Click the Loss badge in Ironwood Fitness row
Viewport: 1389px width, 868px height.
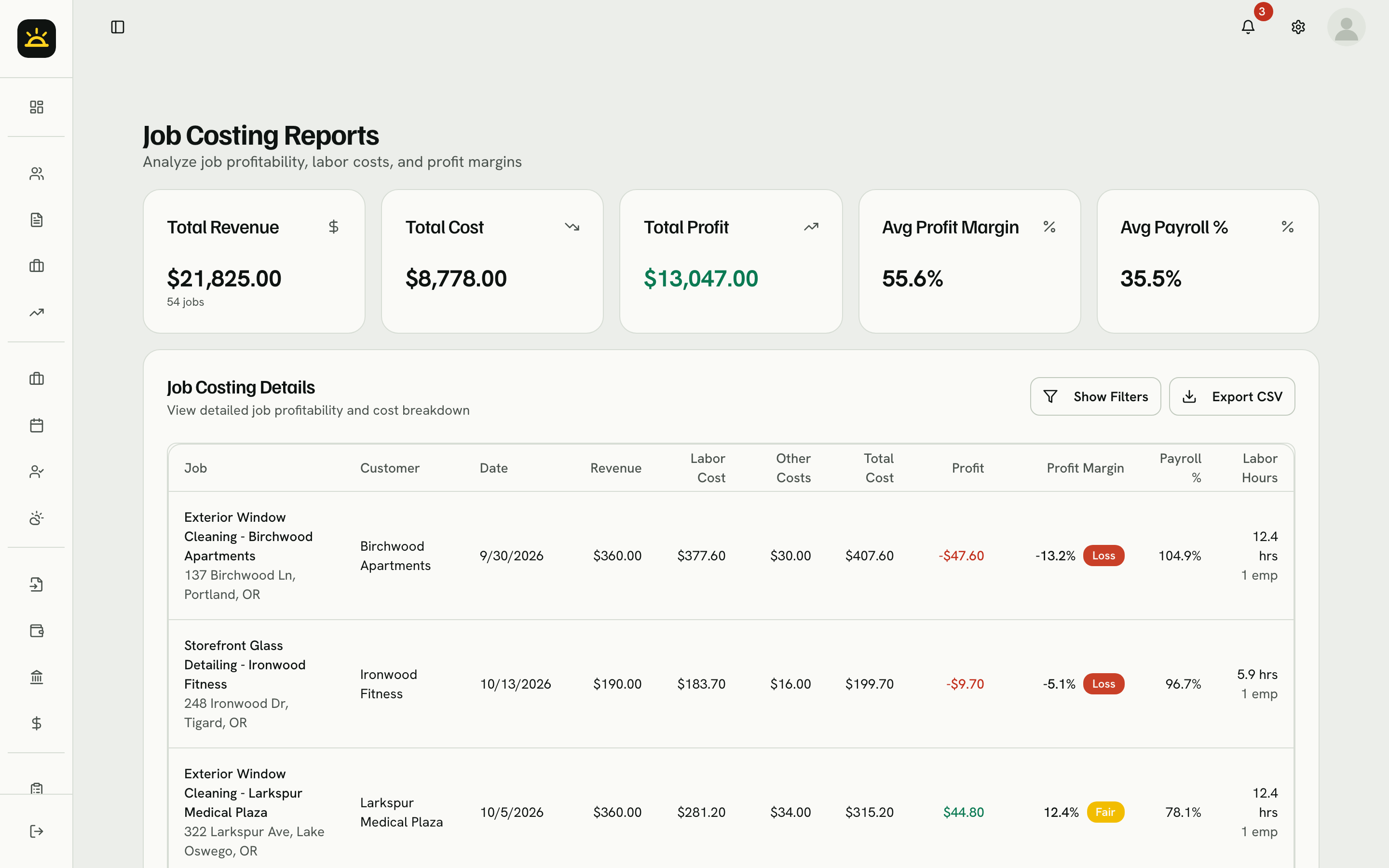[x=1103, y=684]
